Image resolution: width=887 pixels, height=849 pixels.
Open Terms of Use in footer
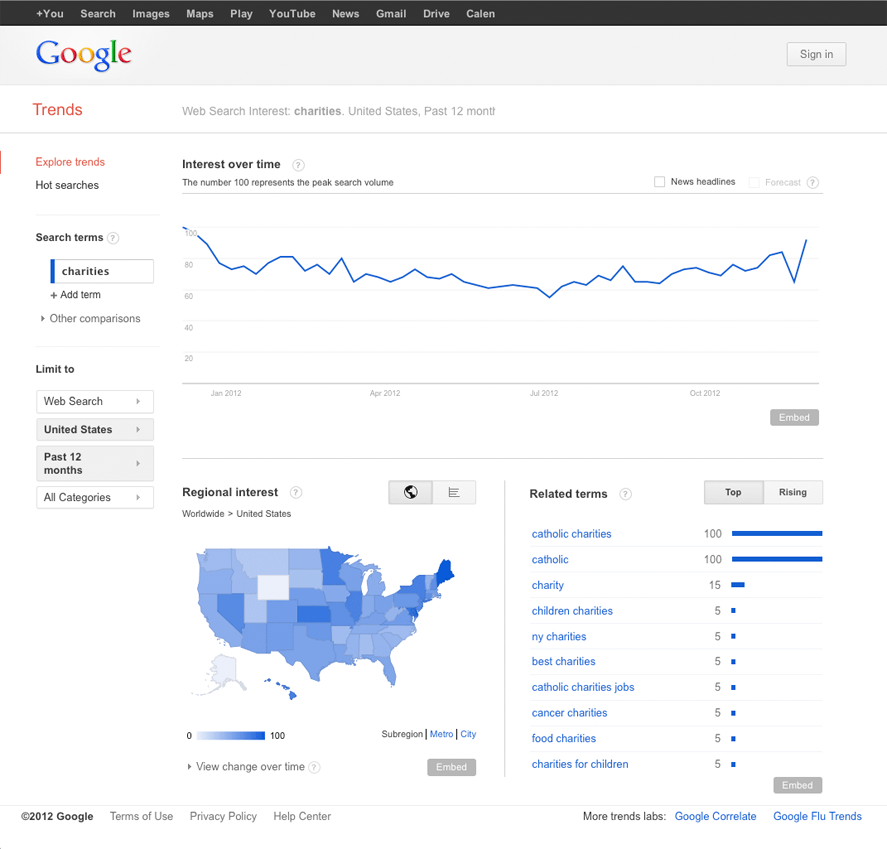(x=141, y=817)
